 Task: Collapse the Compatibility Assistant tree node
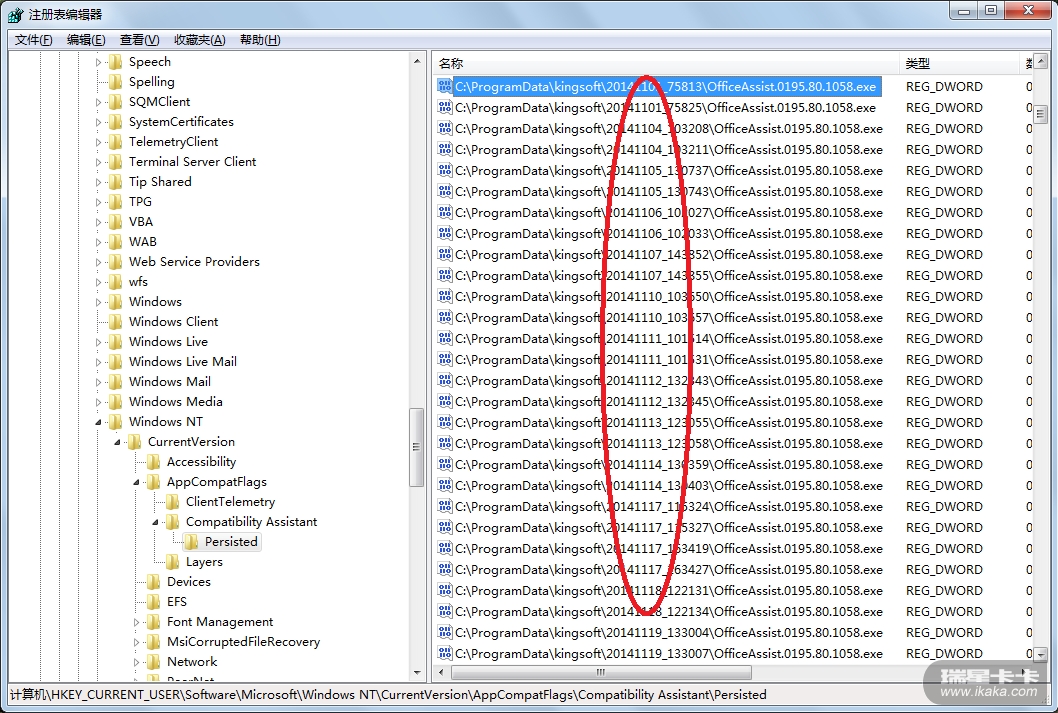(155, 522)
